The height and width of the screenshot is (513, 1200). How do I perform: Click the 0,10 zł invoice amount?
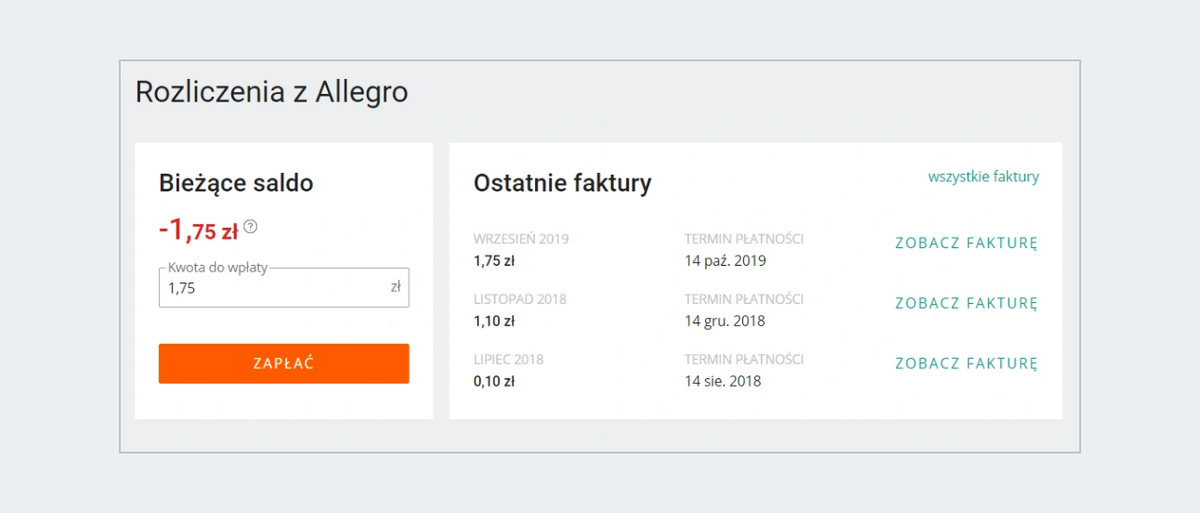[494, 381]
